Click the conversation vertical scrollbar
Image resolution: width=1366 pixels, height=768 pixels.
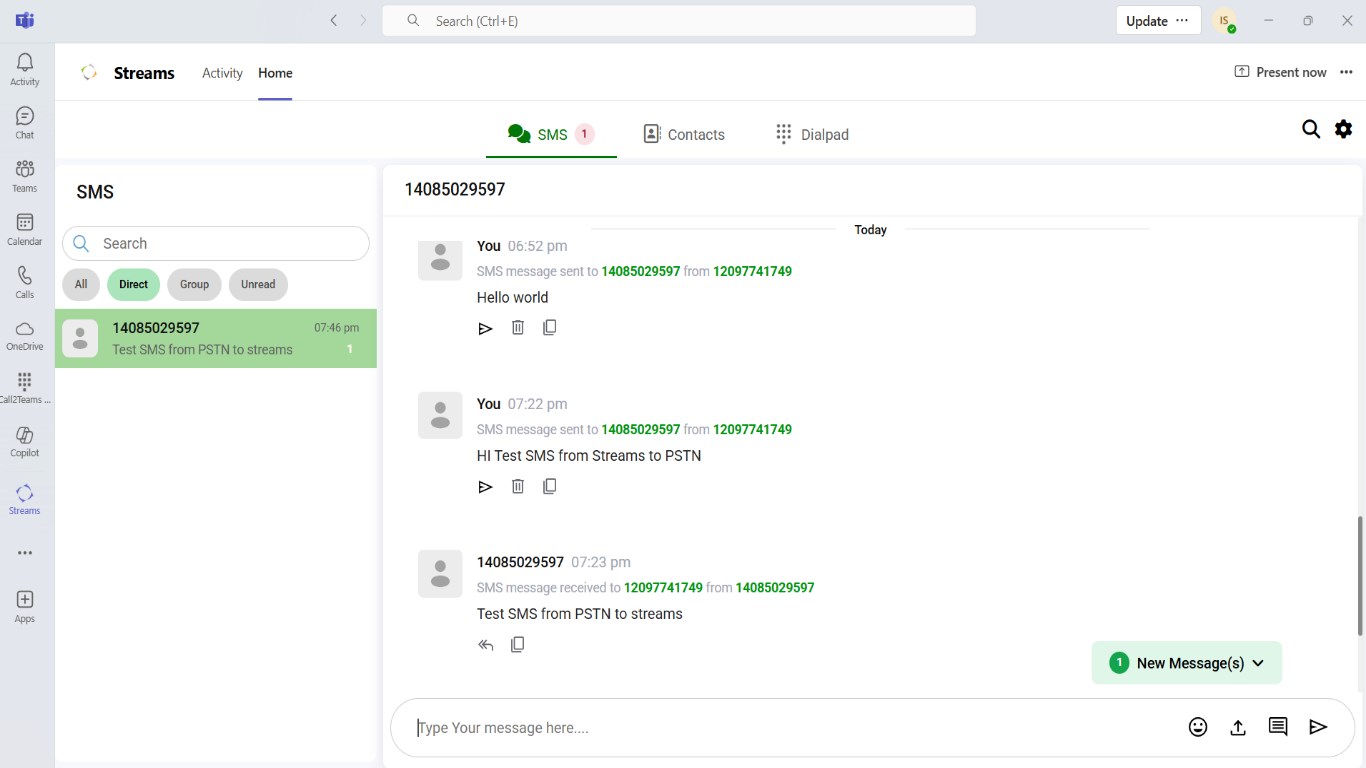(x=1359, y=576)
